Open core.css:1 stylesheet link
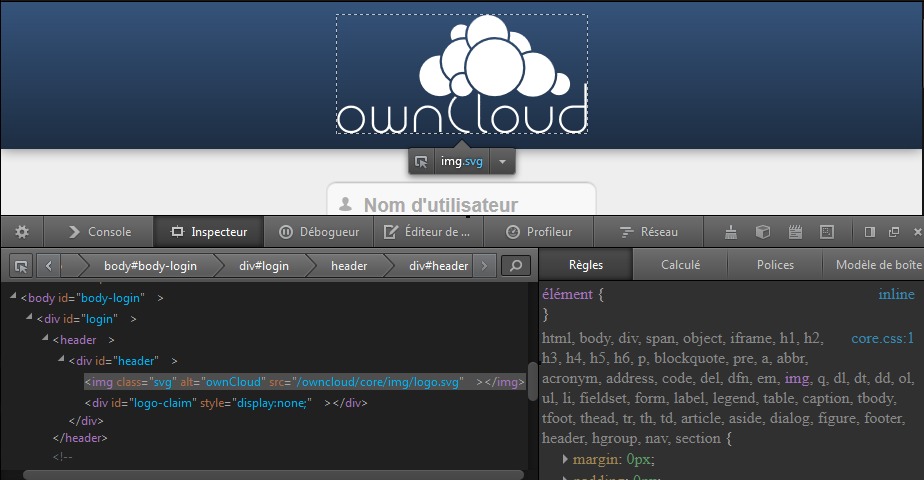The width and height of the screenshot is (924, 480). coord(882,338)
